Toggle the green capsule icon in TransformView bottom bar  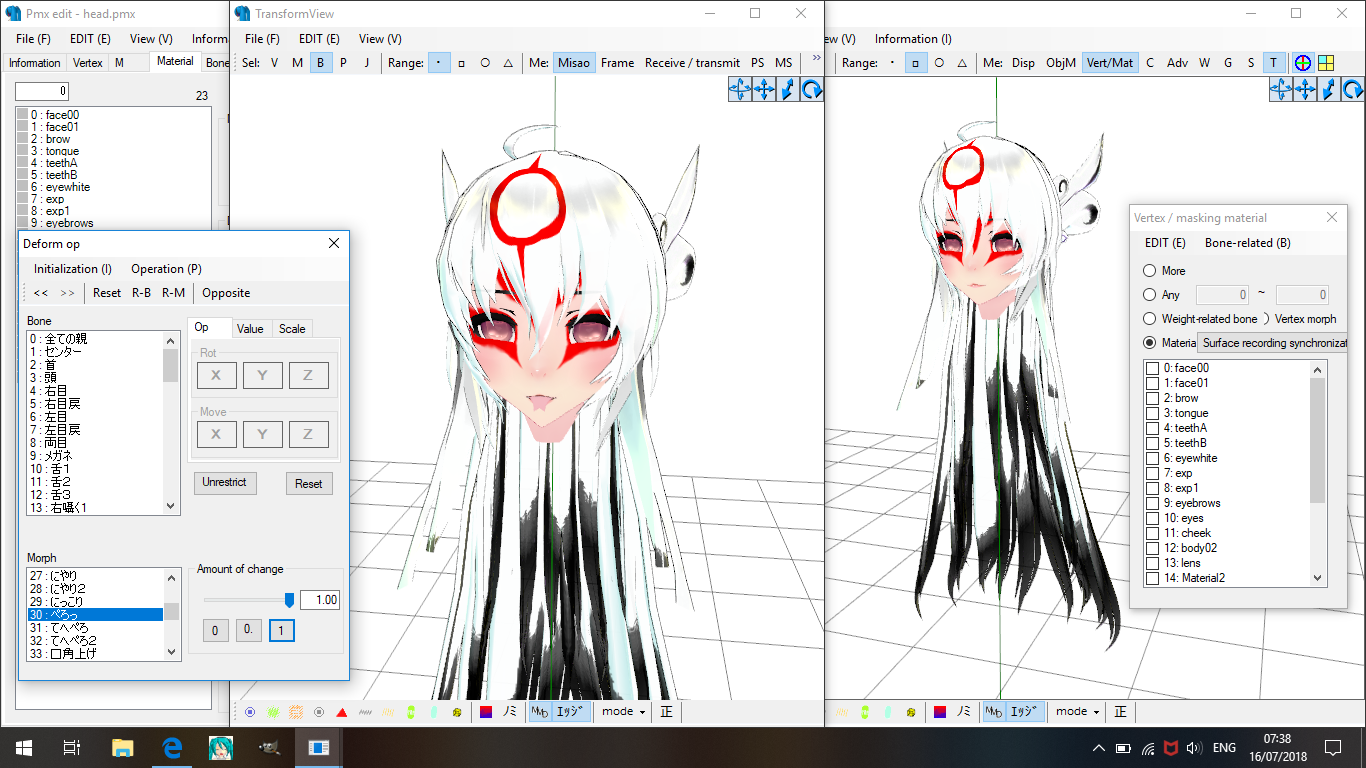point(411,712)
